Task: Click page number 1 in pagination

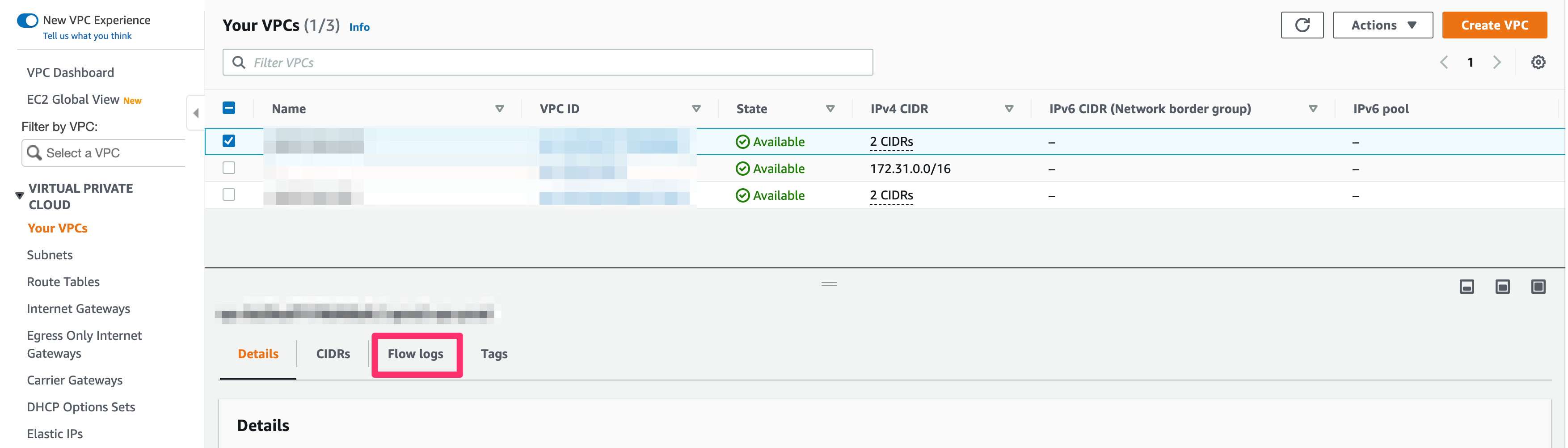Action: click(1469, 62)
